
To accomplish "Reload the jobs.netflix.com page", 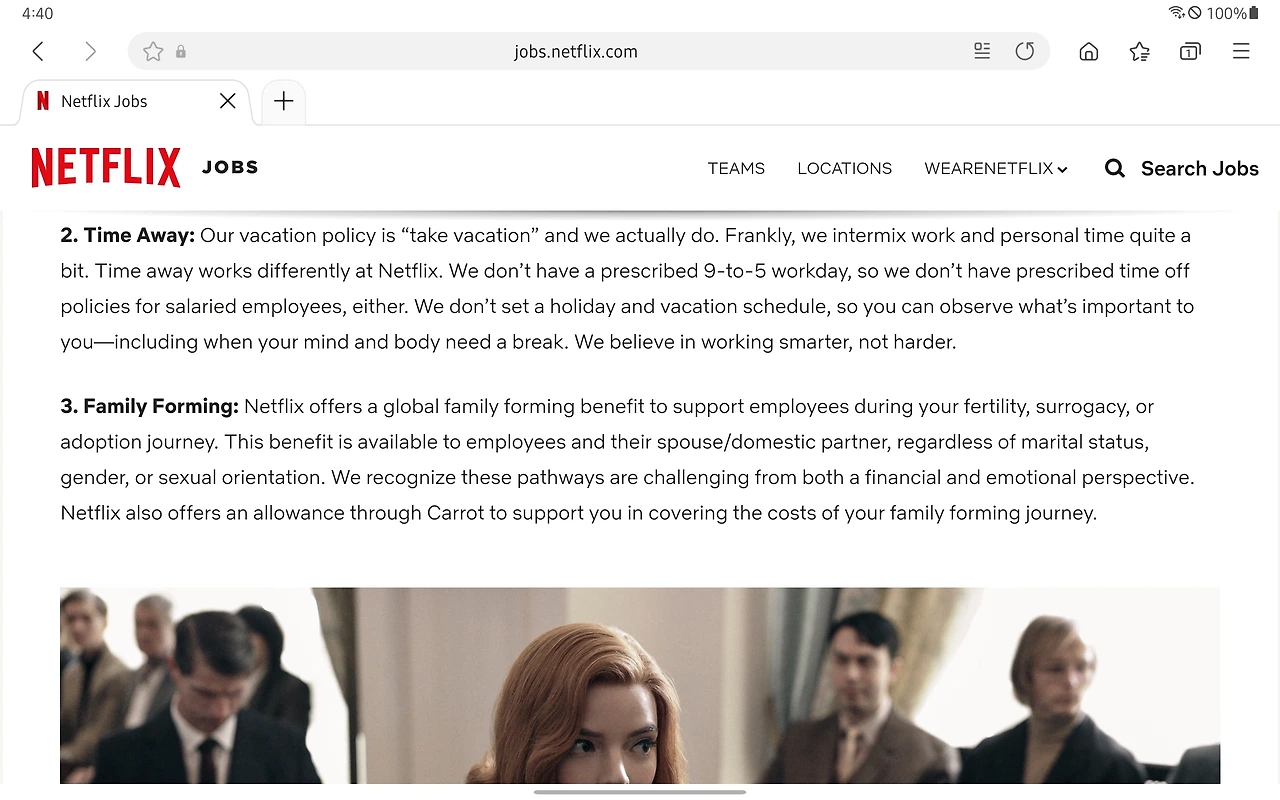I will coord(1025,51).
